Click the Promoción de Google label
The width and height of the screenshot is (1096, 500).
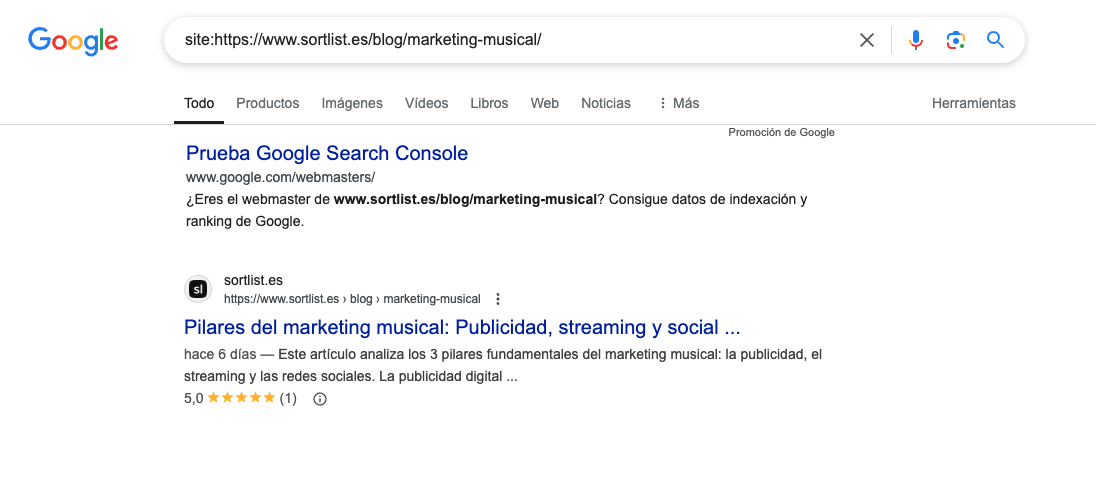(781, 132)
